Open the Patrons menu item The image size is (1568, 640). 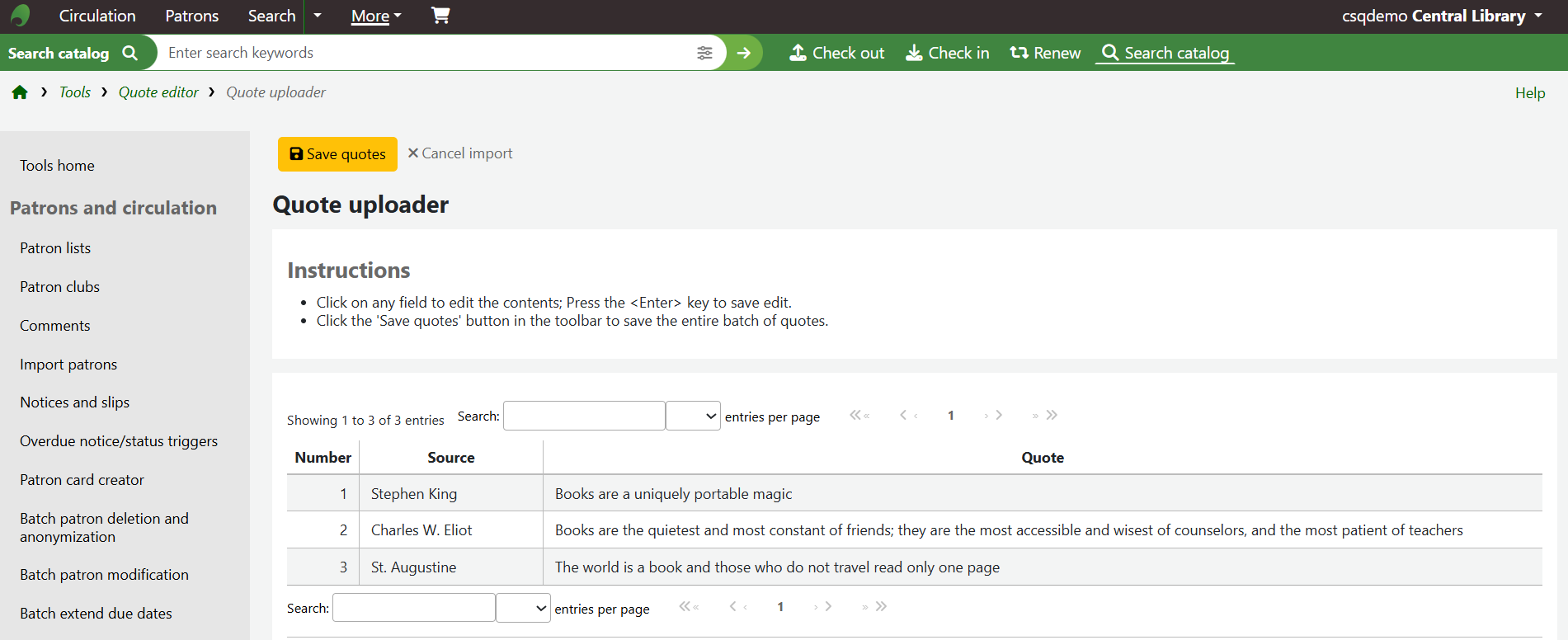click(x=191, y=16)
